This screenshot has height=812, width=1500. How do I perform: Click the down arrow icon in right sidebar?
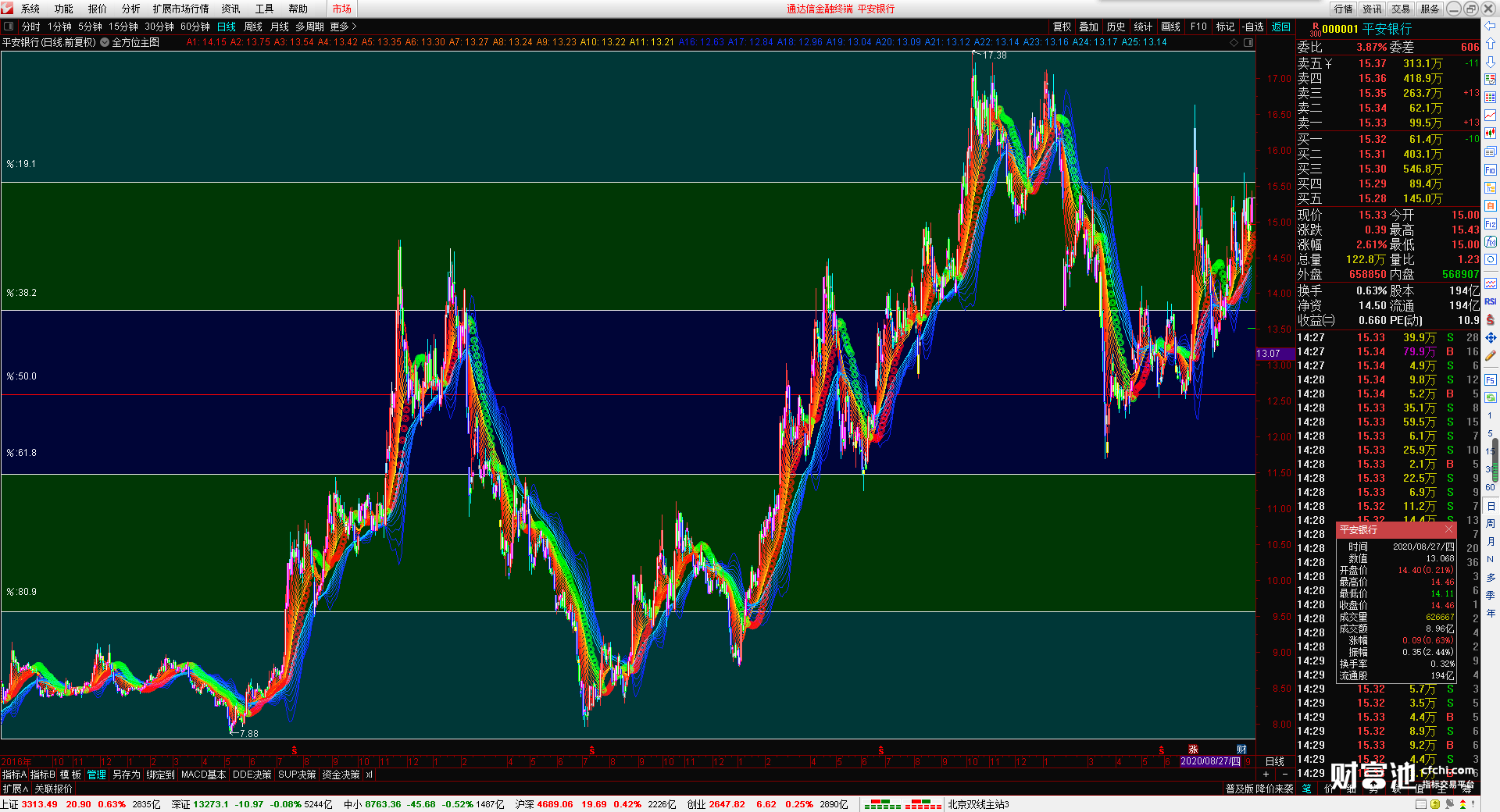pos(1491,62)
